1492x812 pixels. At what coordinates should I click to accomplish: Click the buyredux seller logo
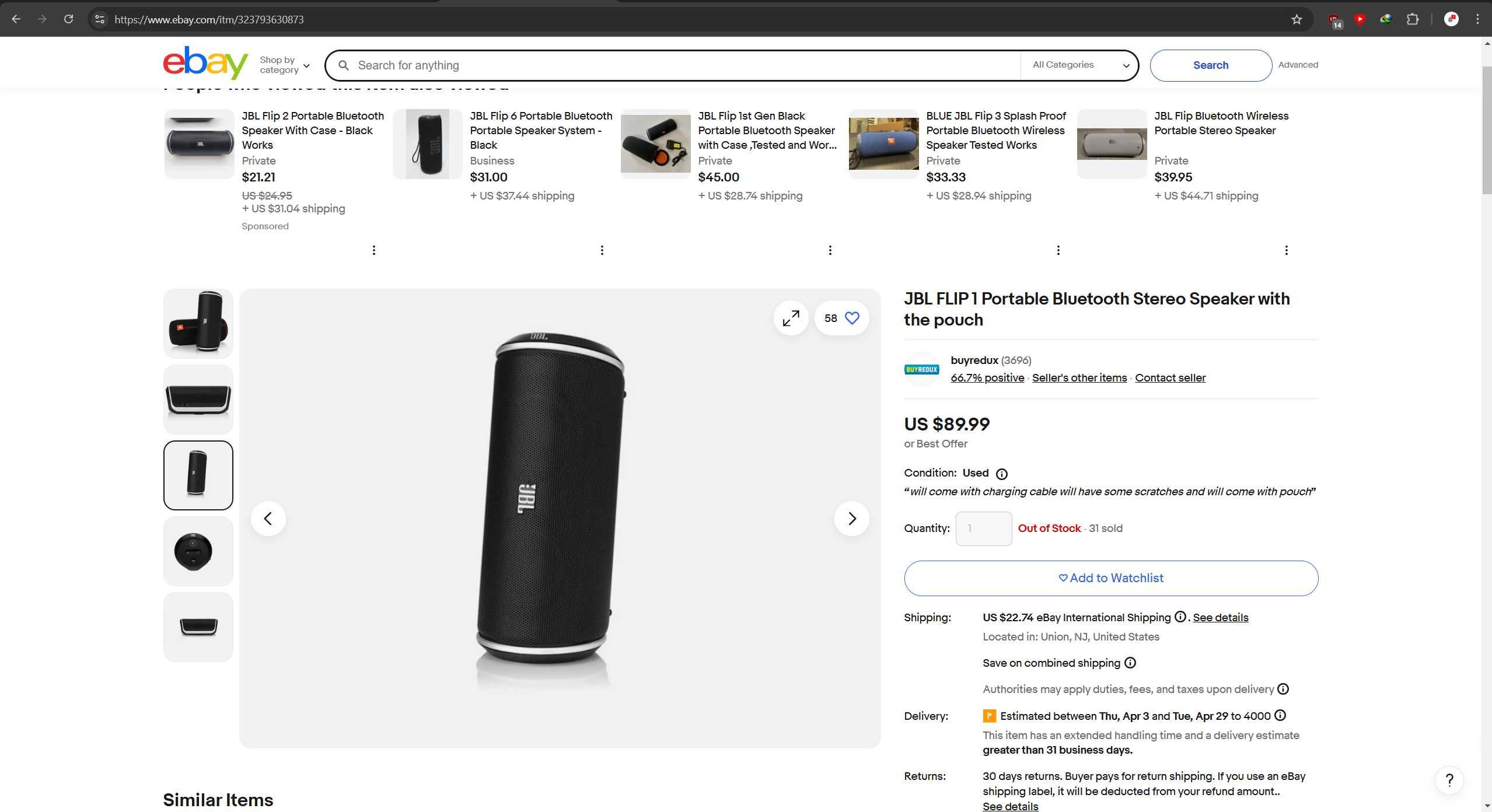click(x=921, y=369)
